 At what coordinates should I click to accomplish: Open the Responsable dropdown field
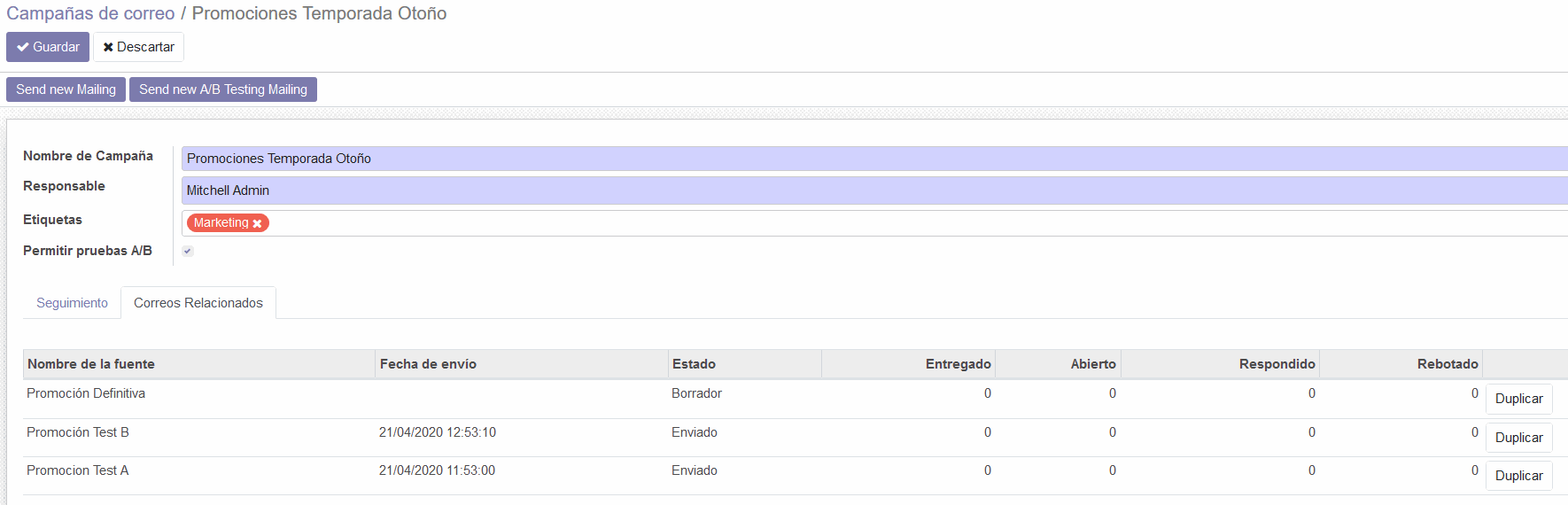pos(873,190)
